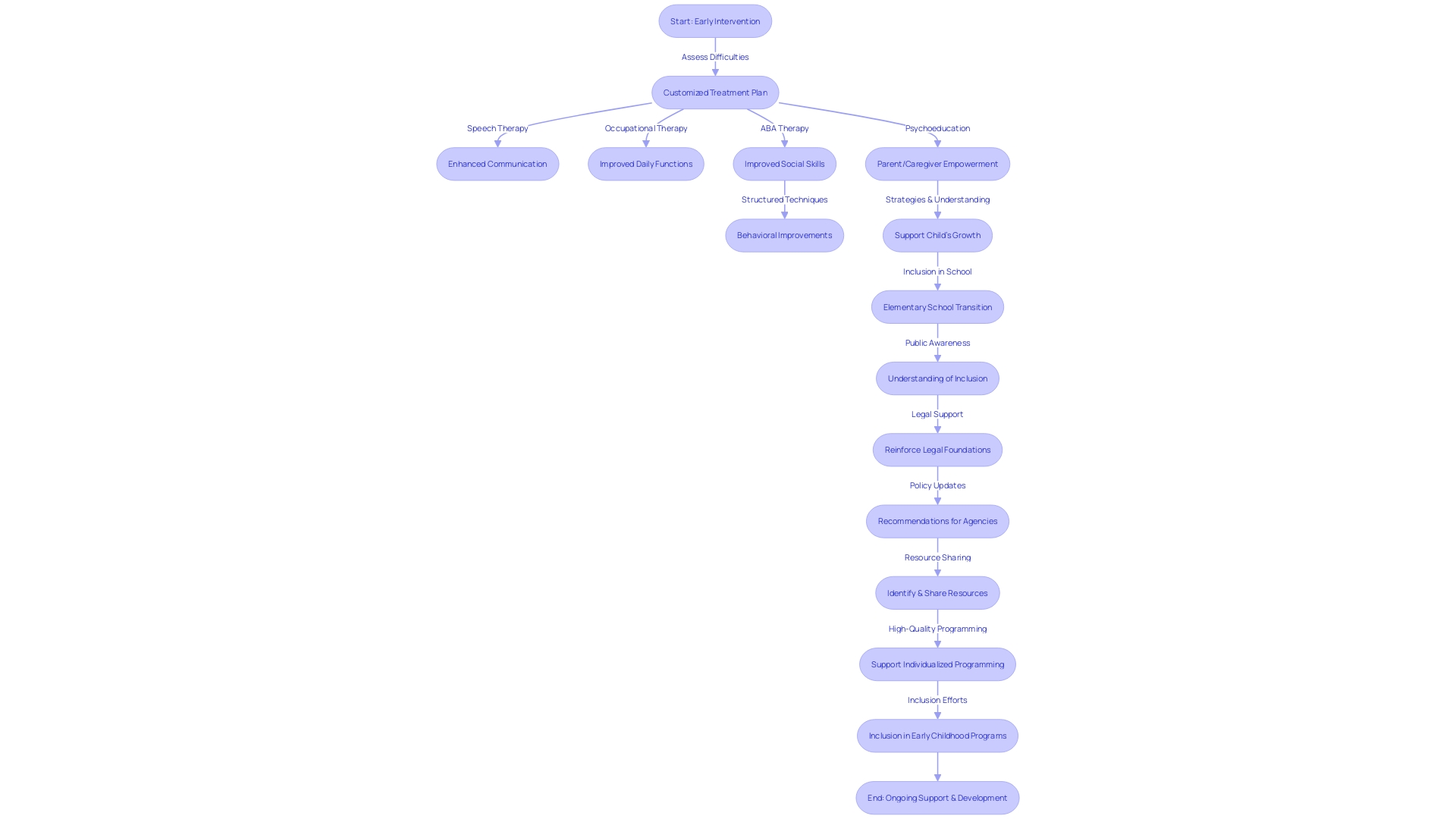
Task: Toggle visibility of Support Child's Growth node
Action: tap(937, 235)
